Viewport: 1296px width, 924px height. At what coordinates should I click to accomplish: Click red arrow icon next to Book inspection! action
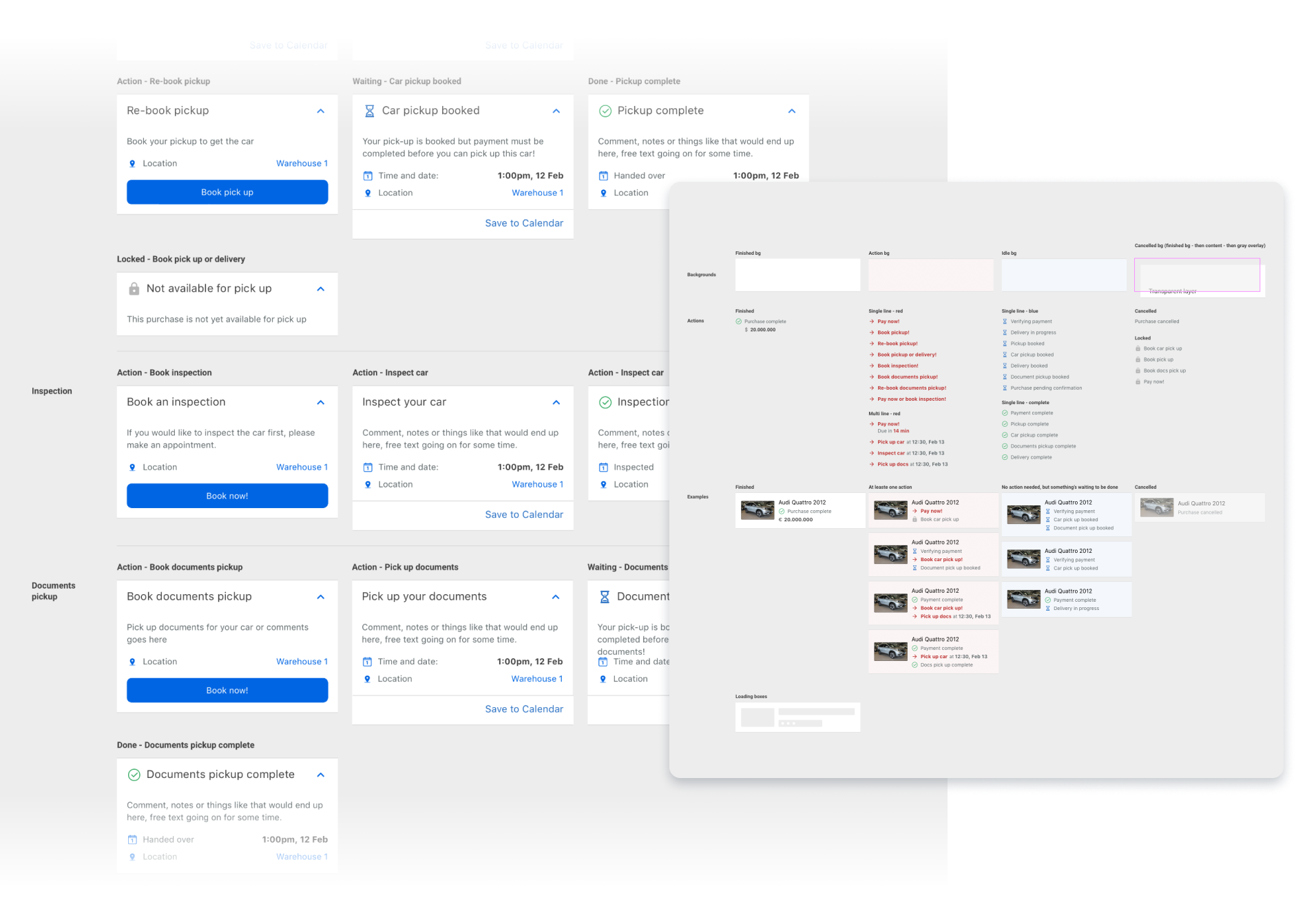pos(872,366)
